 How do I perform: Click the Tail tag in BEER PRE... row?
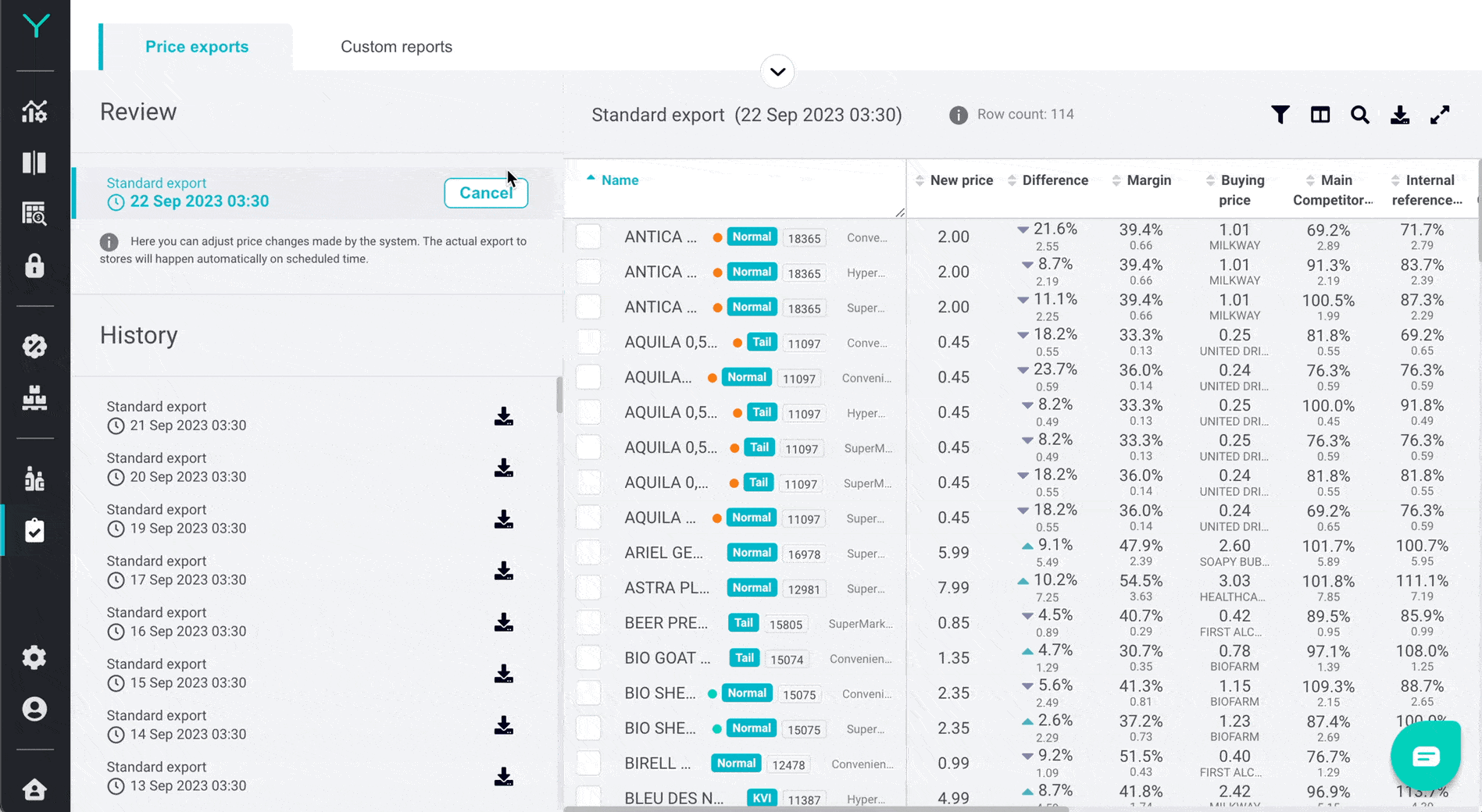pos(744,623)
